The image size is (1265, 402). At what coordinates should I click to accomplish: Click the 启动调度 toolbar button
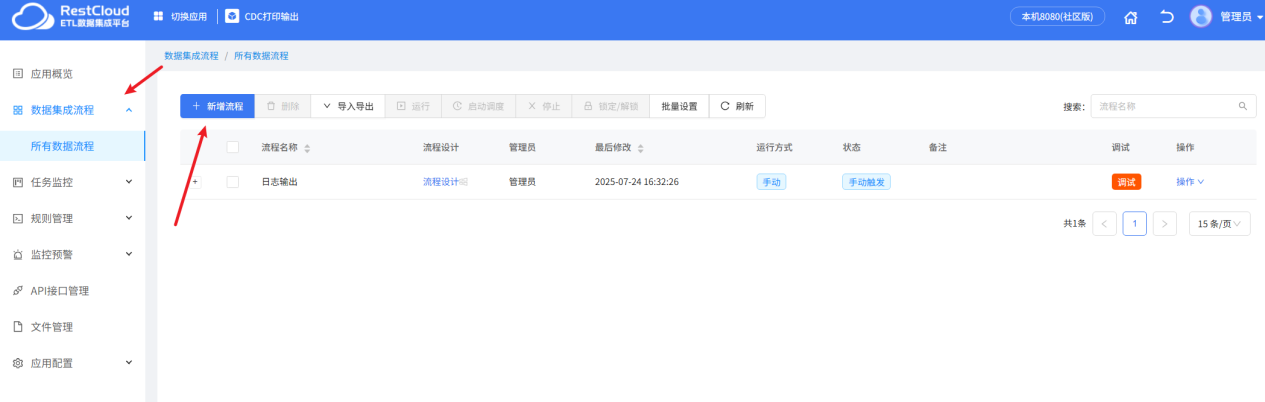(478, 106)
